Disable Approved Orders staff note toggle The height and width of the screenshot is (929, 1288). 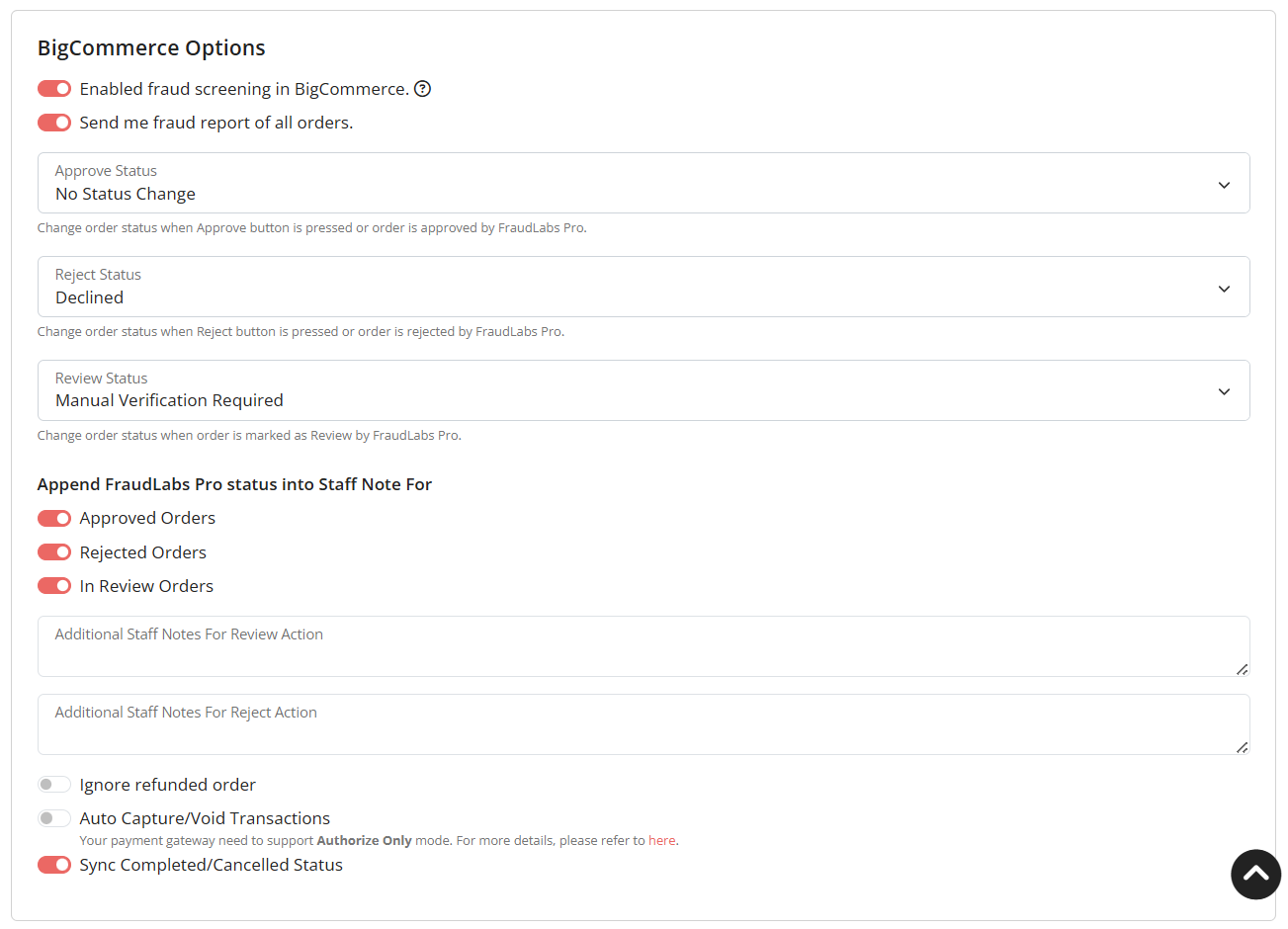[54, 518]
